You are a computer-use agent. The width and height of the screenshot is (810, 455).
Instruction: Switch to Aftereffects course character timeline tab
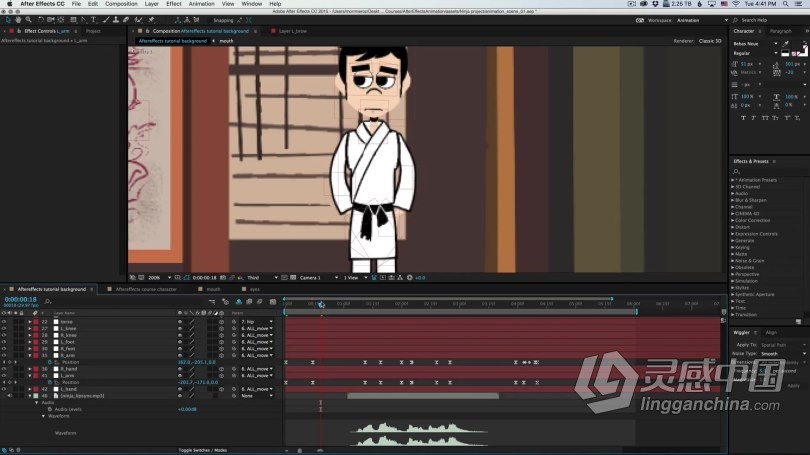point(146,289)
